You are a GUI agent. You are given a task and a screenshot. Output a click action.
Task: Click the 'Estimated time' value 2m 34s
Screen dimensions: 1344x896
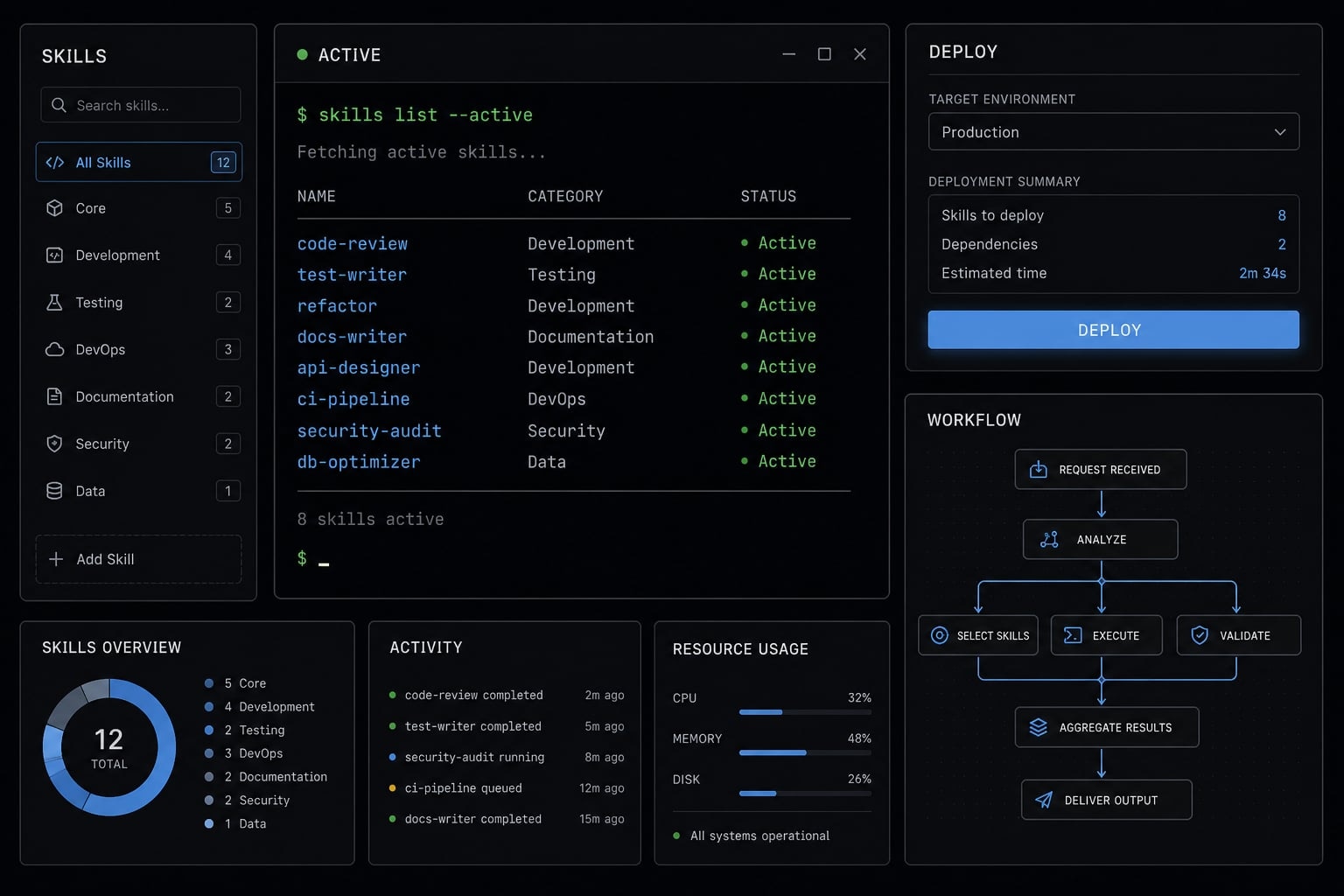click(1263, 273)
